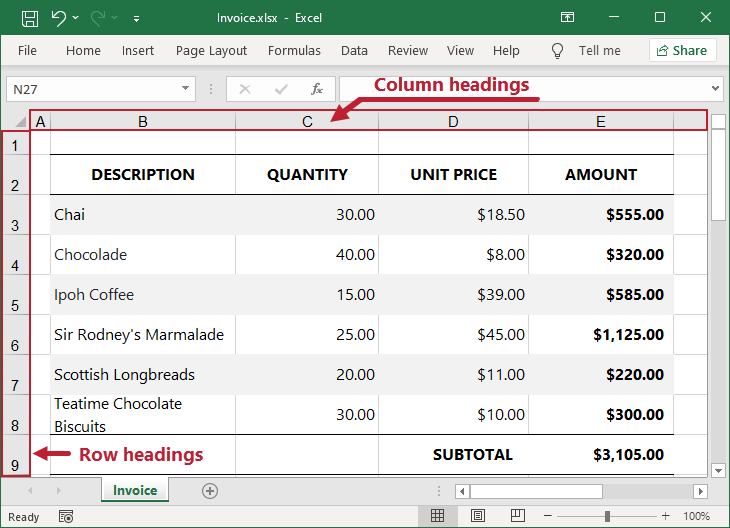
Task: Add a new sheet with plus icon
Action: pos(210,490)
